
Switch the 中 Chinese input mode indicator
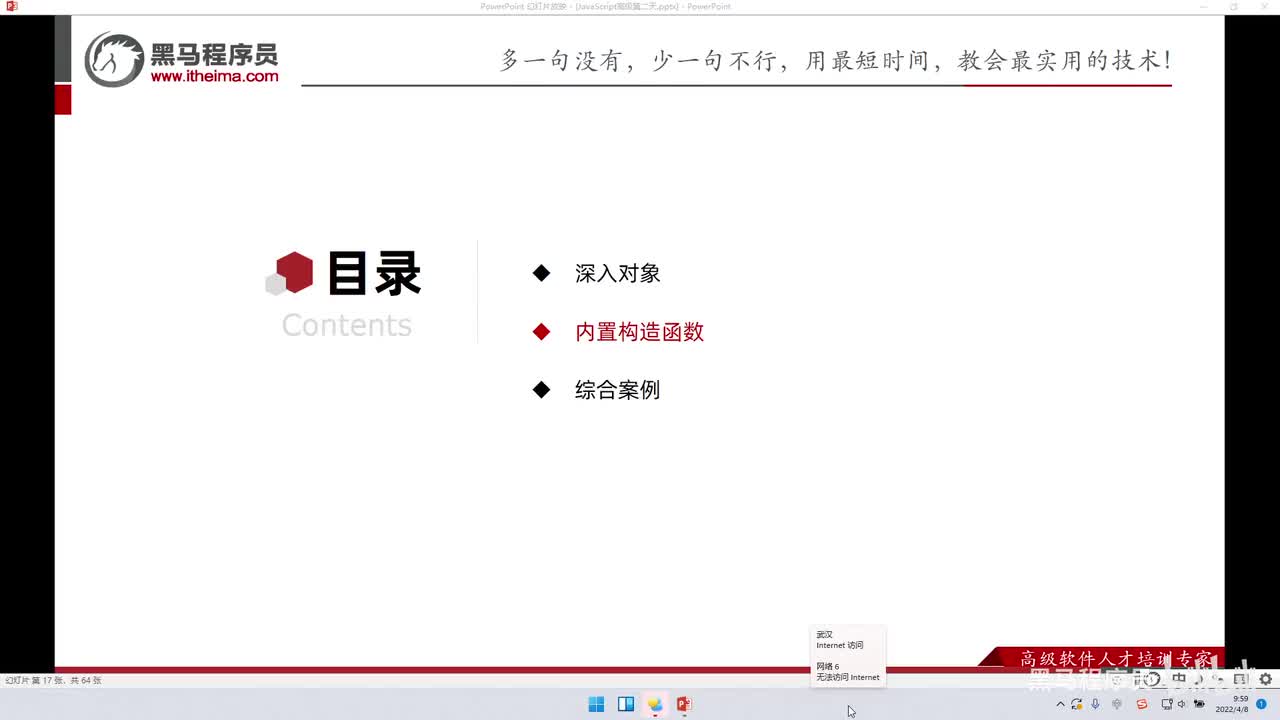click(1179, 679)
